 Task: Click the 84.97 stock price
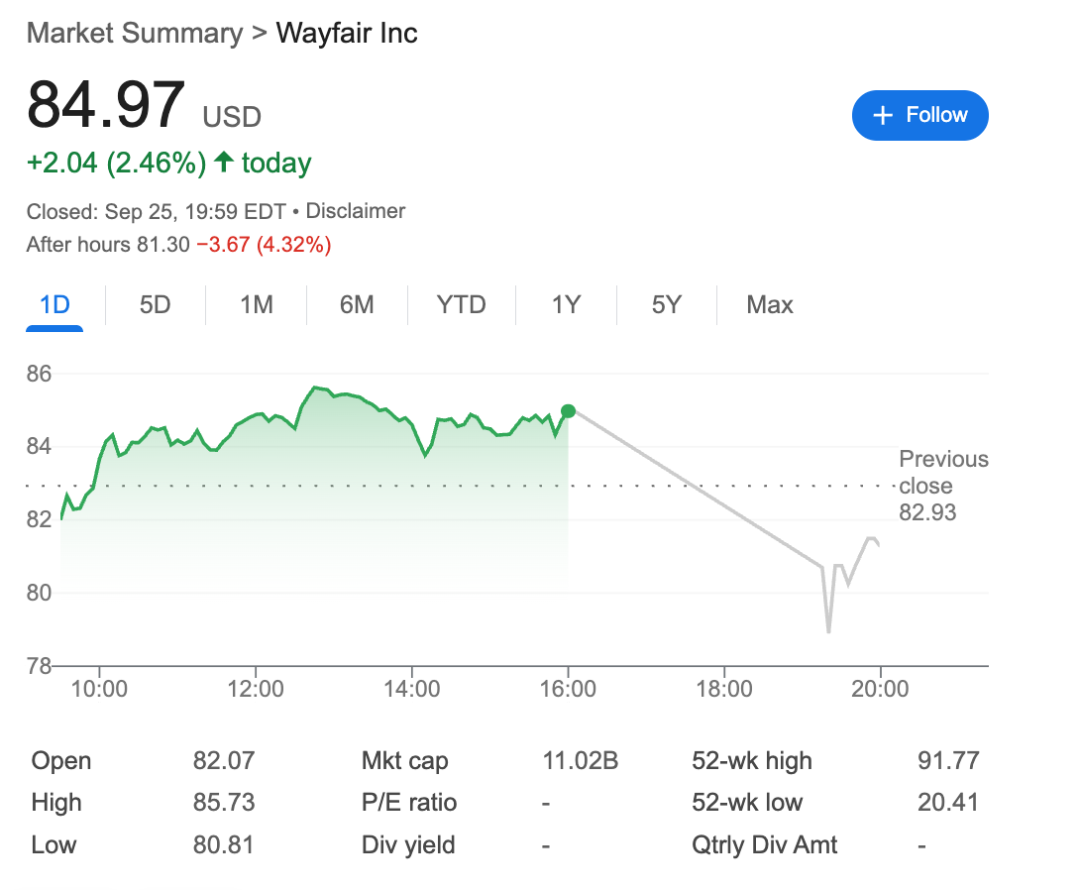pos(106,105)
